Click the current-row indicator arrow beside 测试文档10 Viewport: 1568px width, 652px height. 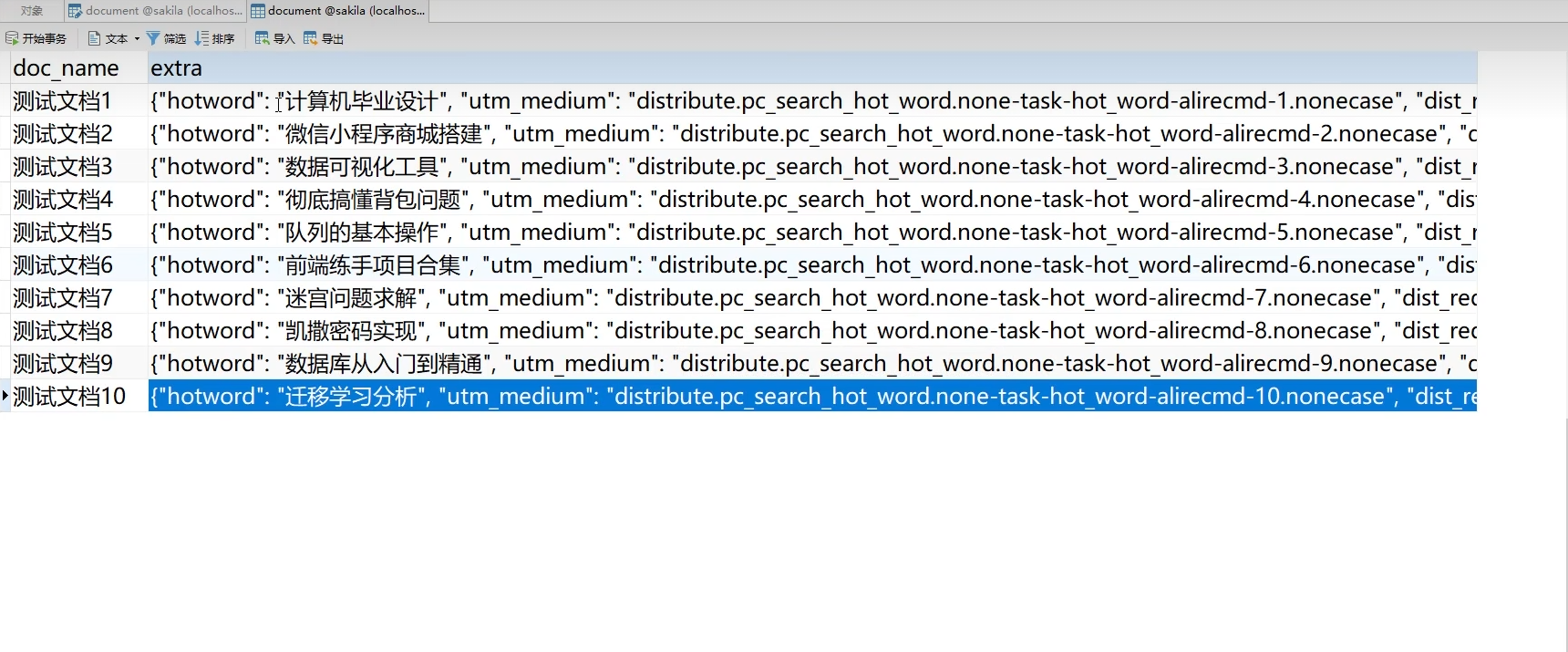[5, 396]
